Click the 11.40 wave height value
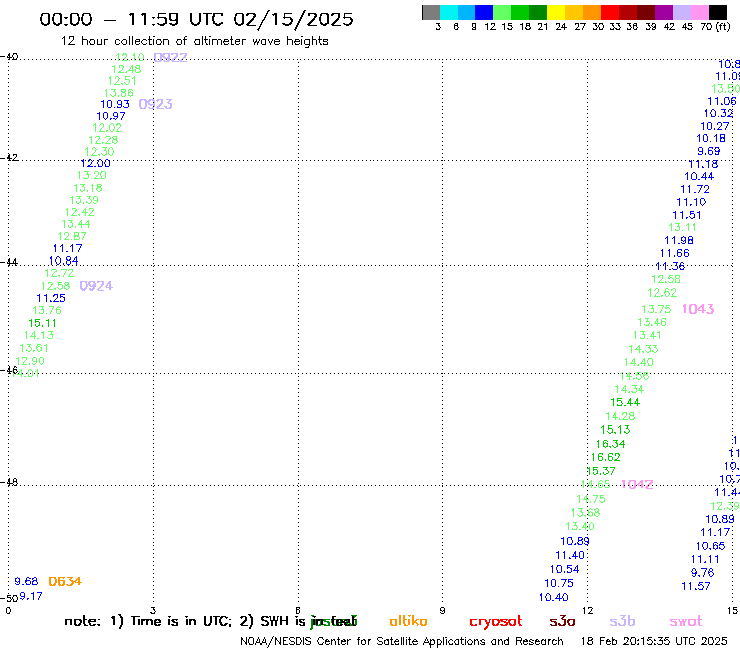The image size is (740, 650). [570, 555]
